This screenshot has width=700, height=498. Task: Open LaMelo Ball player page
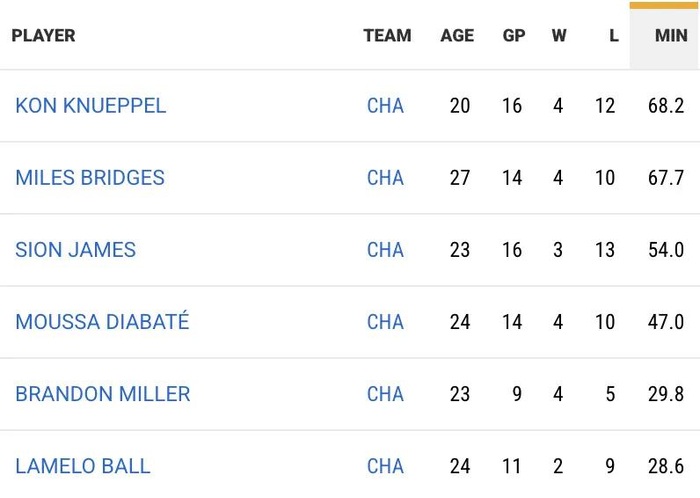(x=83, y=466)
